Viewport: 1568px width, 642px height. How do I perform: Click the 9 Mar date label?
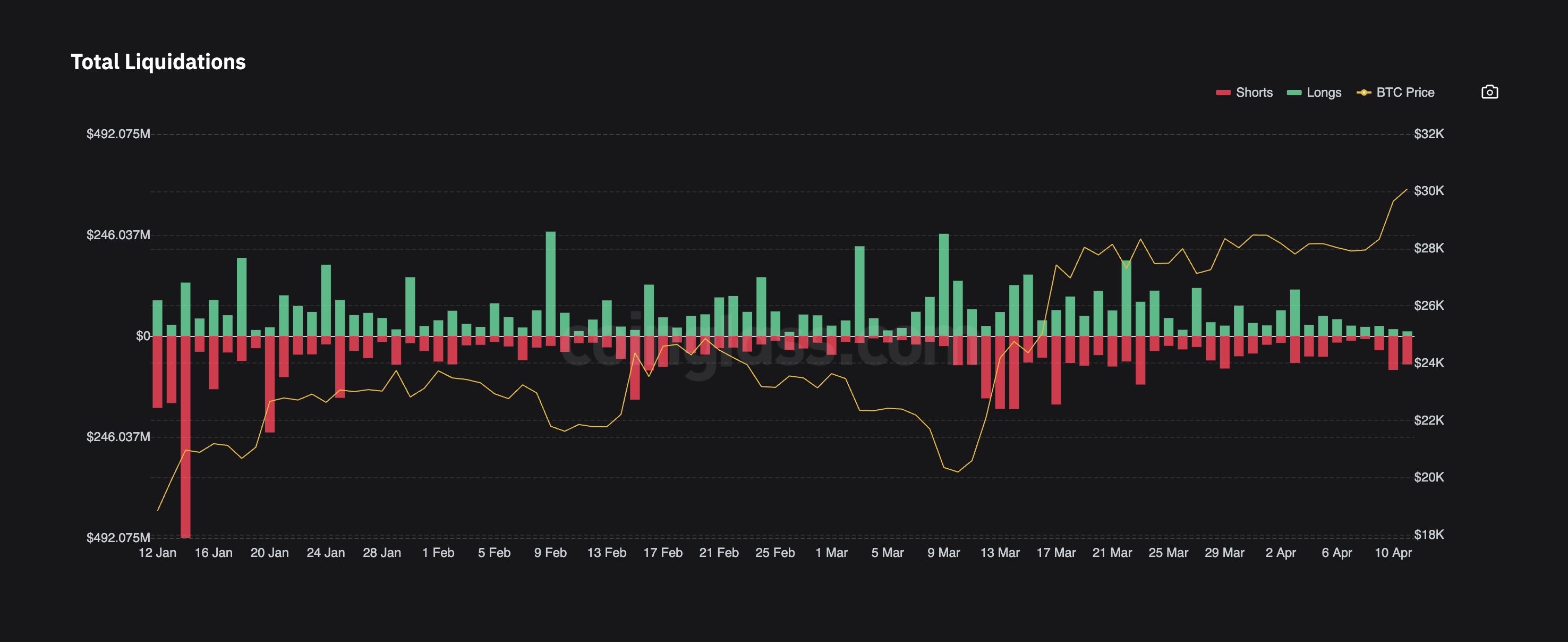pyautogui.click(x=943, y=553)
